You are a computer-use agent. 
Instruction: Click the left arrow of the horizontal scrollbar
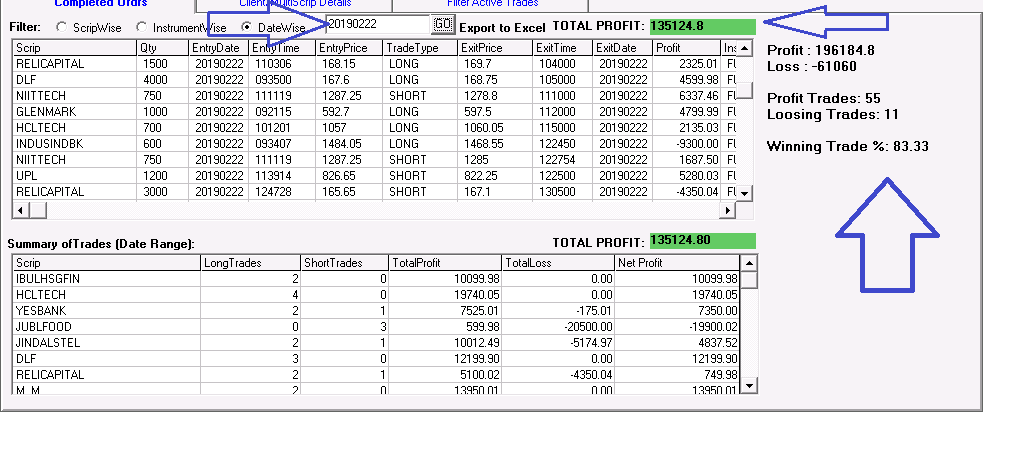pyautogui.click(x=20, y=210)
